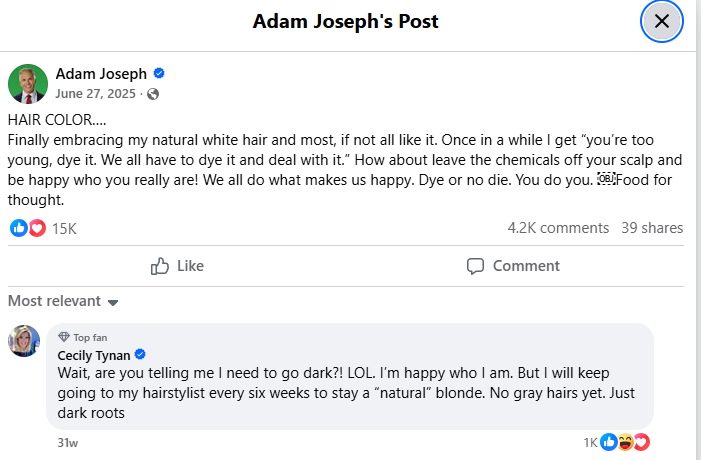Expand the Most relevant sort dropdown
The image size is (701, 460).
pos(63,301)
